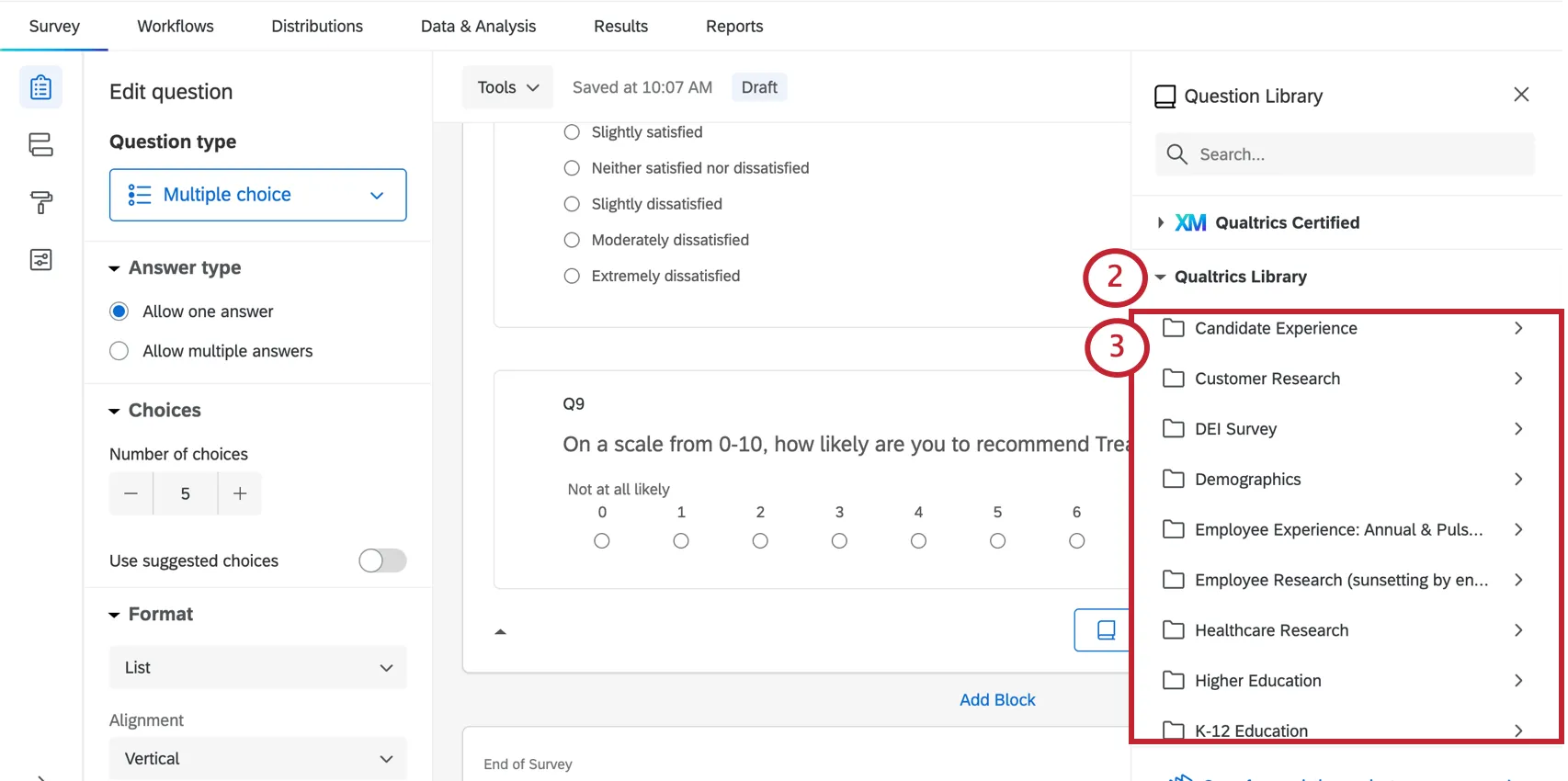Toggle the Use suggested choices switch
Viewport: 1568px width, 781px height.
[382, 560]
